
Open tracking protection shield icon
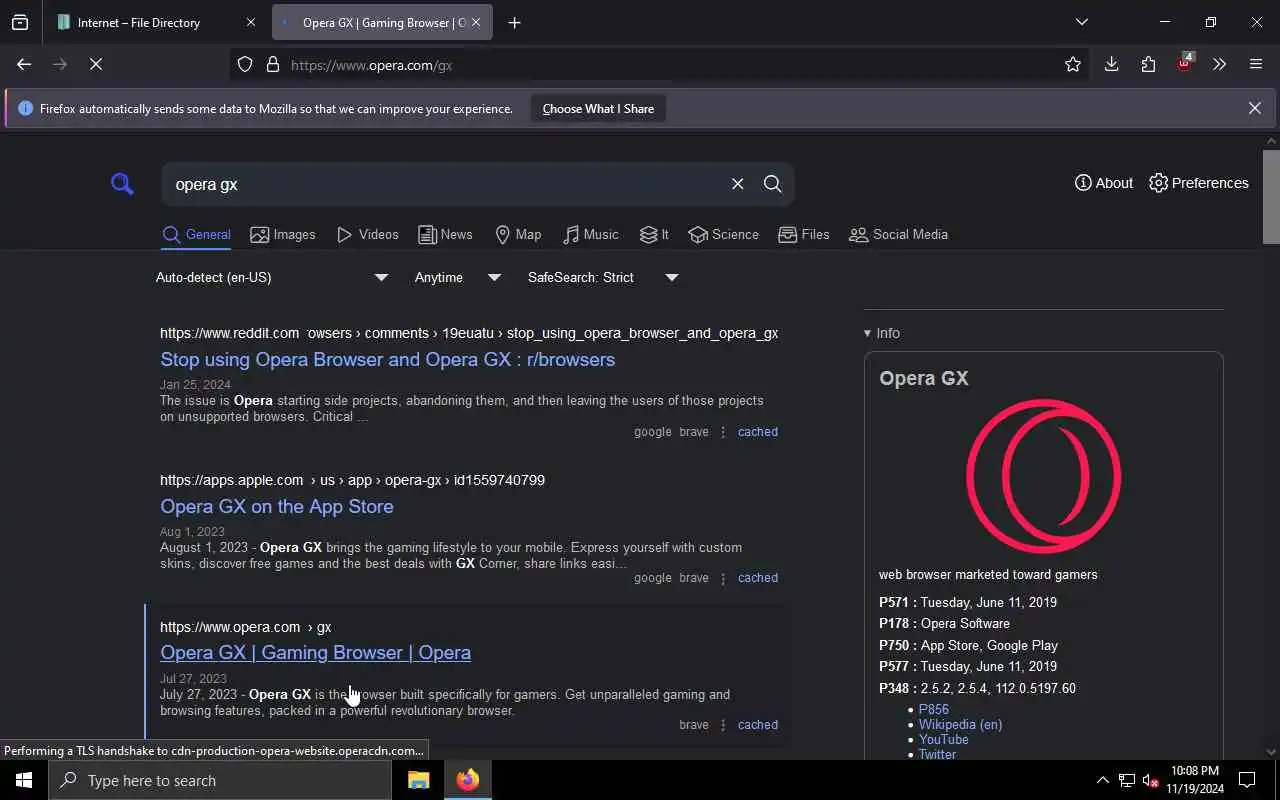245,65
